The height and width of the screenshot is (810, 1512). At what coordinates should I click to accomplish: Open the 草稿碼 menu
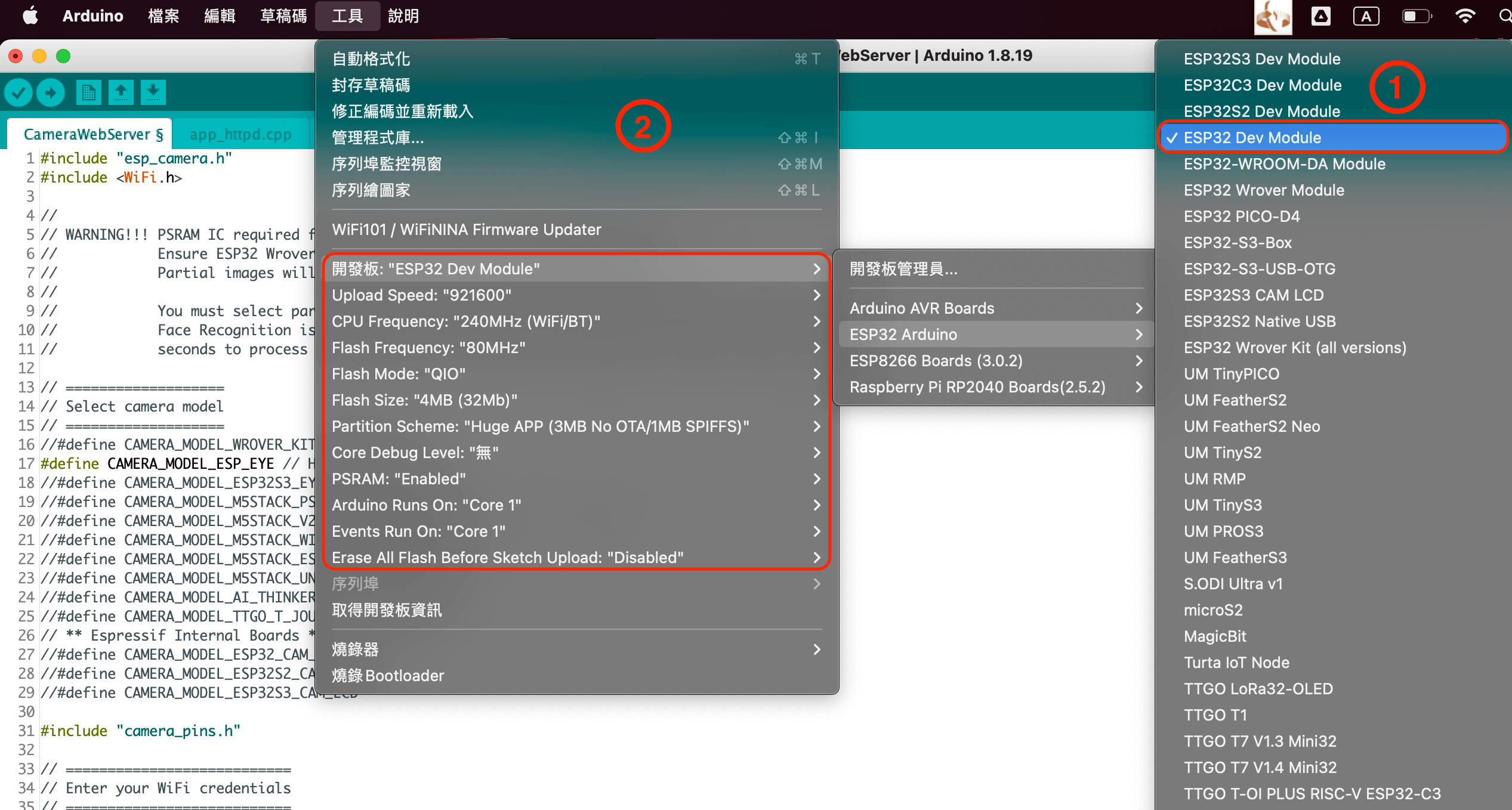(x=283, y=16)
